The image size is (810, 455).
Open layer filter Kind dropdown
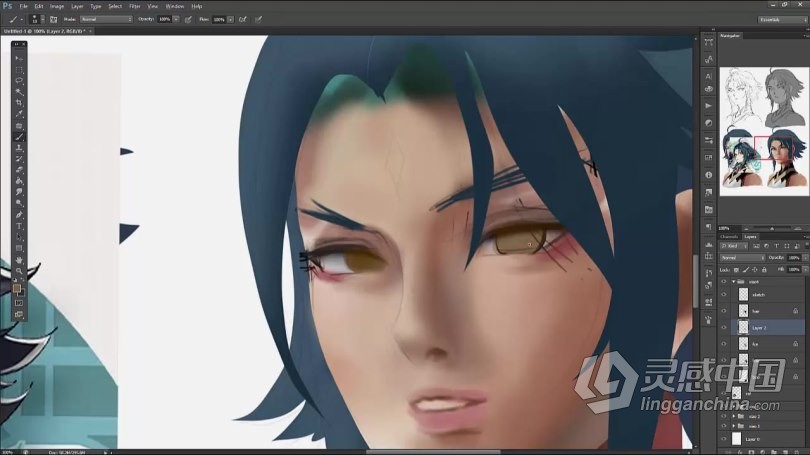tap(734, 246)
